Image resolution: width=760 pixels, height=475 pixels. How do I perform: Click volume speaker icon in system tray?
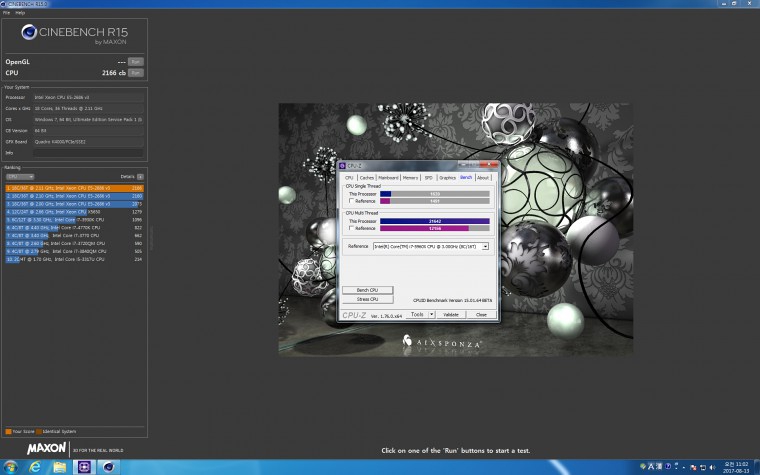point(712,467)
